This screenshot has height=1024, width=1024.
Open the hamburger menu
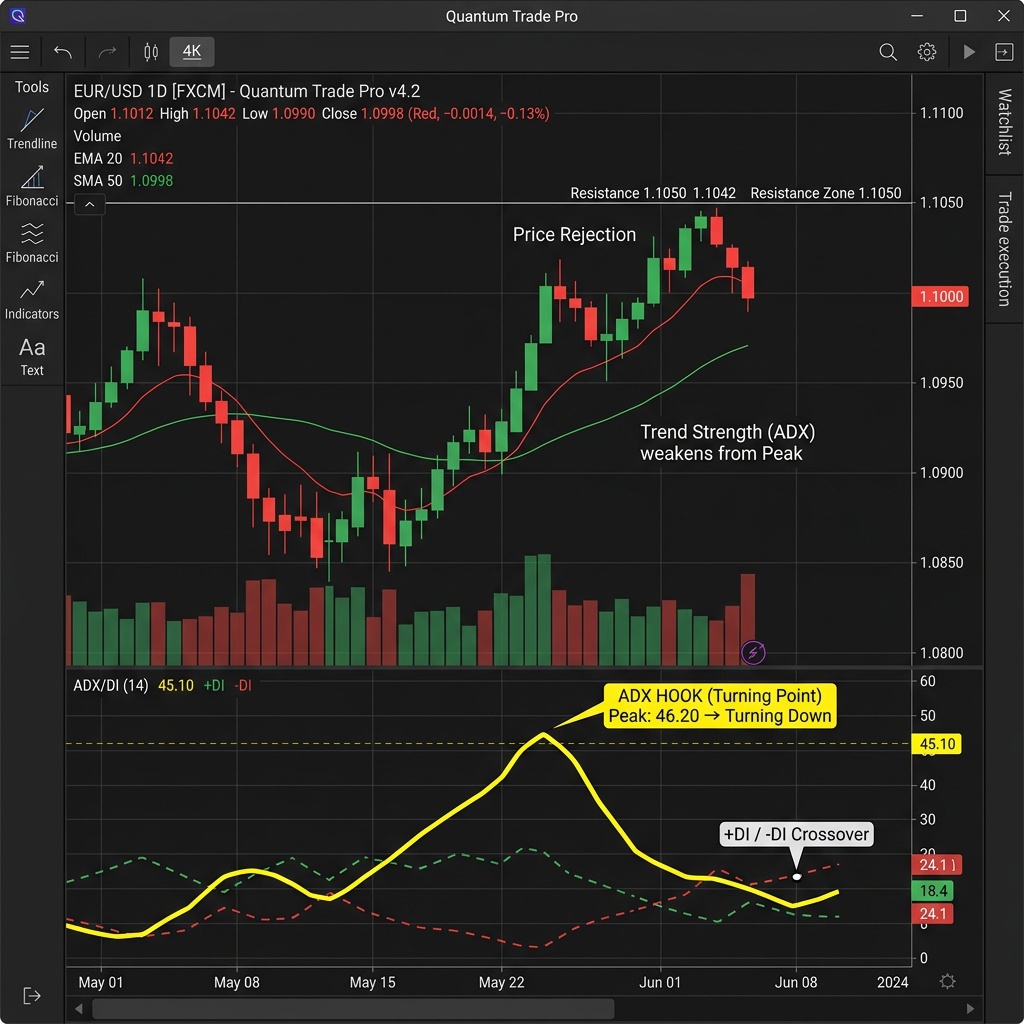point(20,52)
